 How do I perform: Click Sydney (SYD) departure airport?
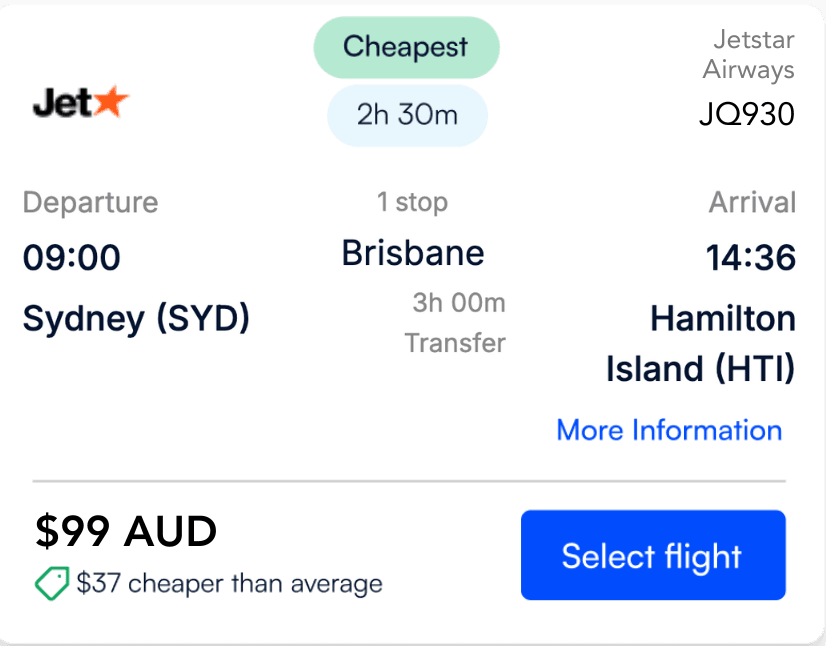136,318
